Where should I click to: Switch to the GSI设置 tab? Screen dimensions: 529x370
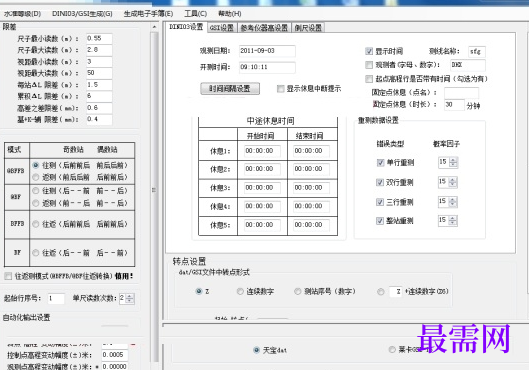point(222,28)
